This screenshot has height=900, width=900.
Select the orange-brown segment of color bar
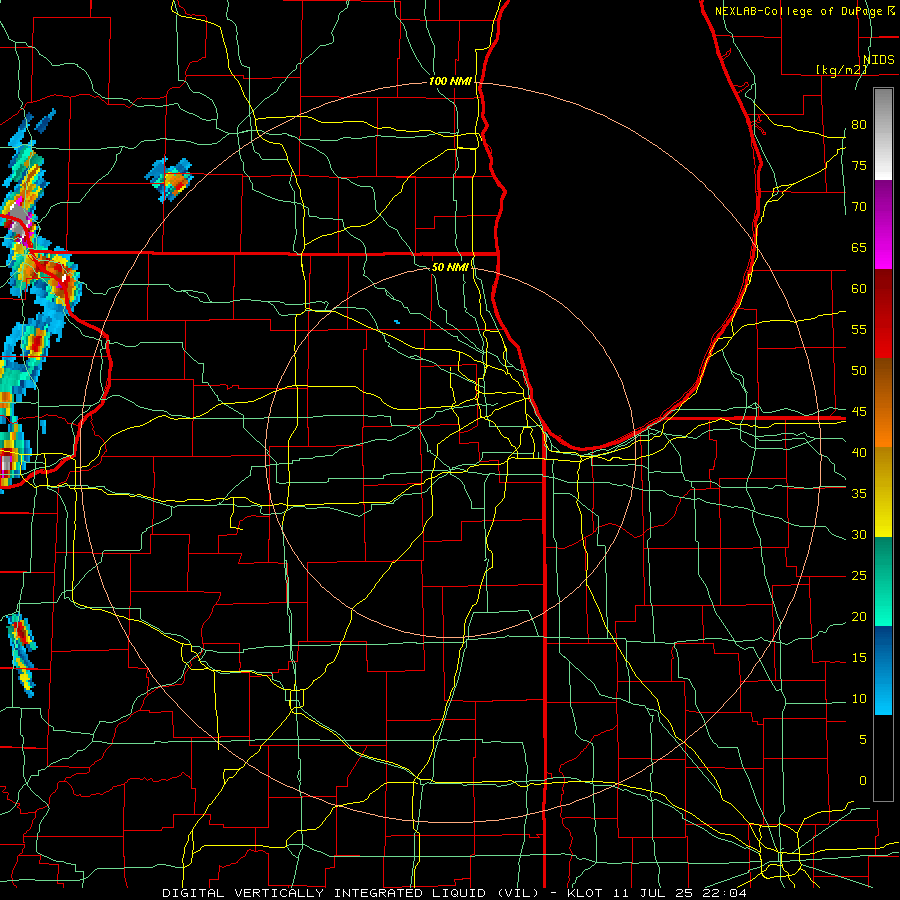pos(883,403)
